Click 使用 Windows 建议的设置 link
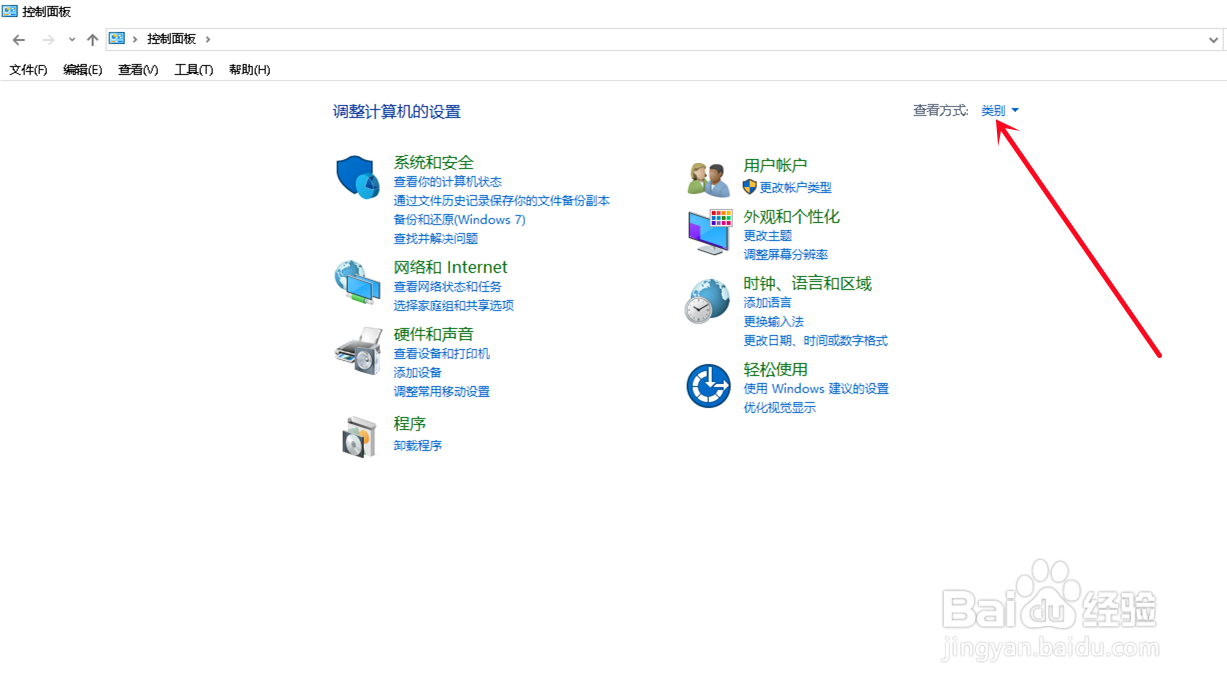 pyautogui.click(x=816, y=389)
